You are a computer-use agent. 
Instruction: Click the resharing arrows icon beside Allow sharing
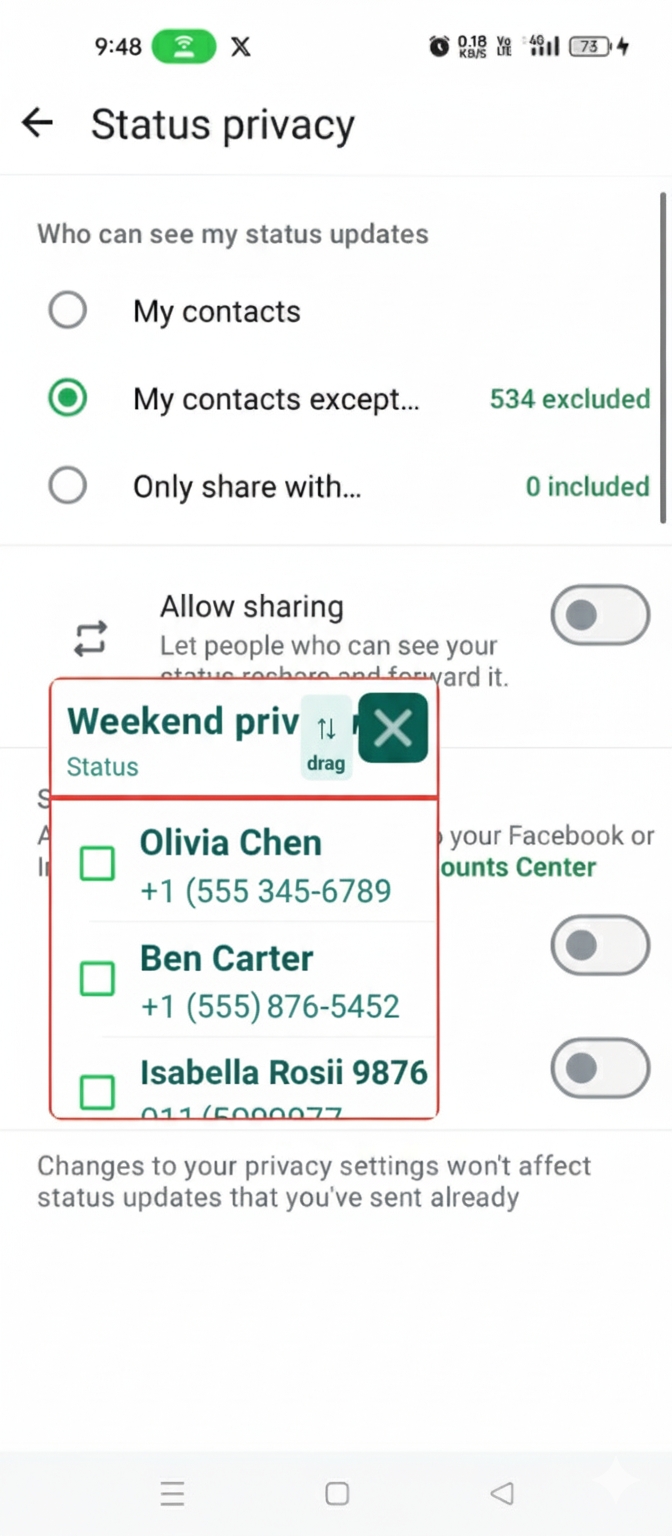point(90,637)
